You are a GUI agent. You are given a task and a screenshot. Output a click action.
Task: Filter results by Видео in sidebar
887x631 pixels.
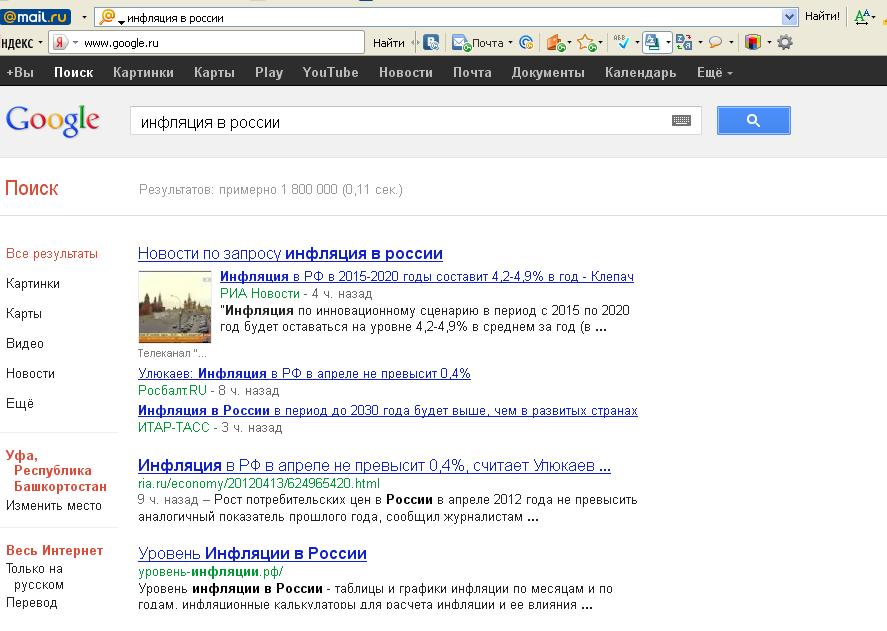25,344
